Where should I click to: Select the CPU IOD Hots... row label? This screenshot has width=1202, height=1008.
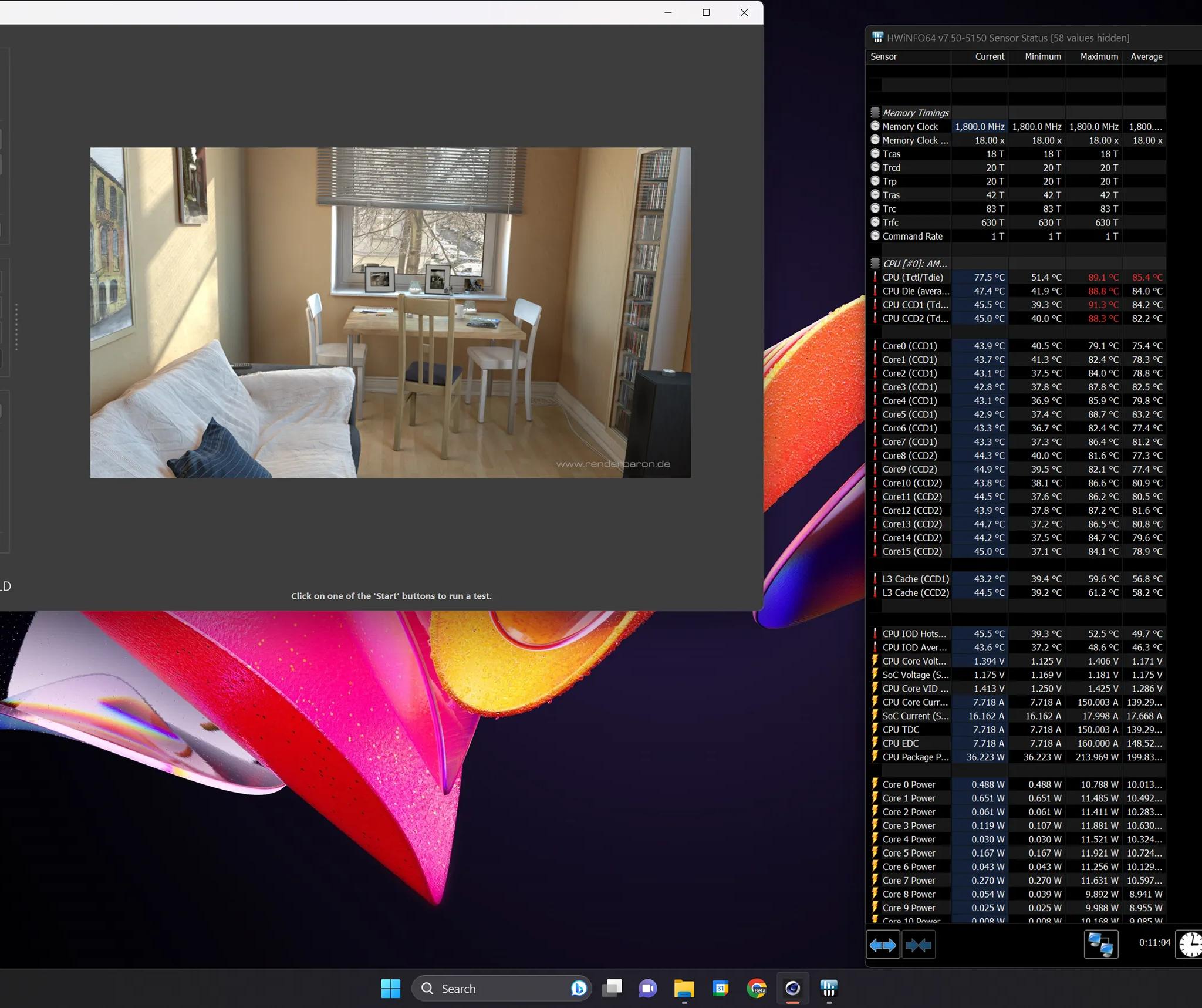click(914, 633)
